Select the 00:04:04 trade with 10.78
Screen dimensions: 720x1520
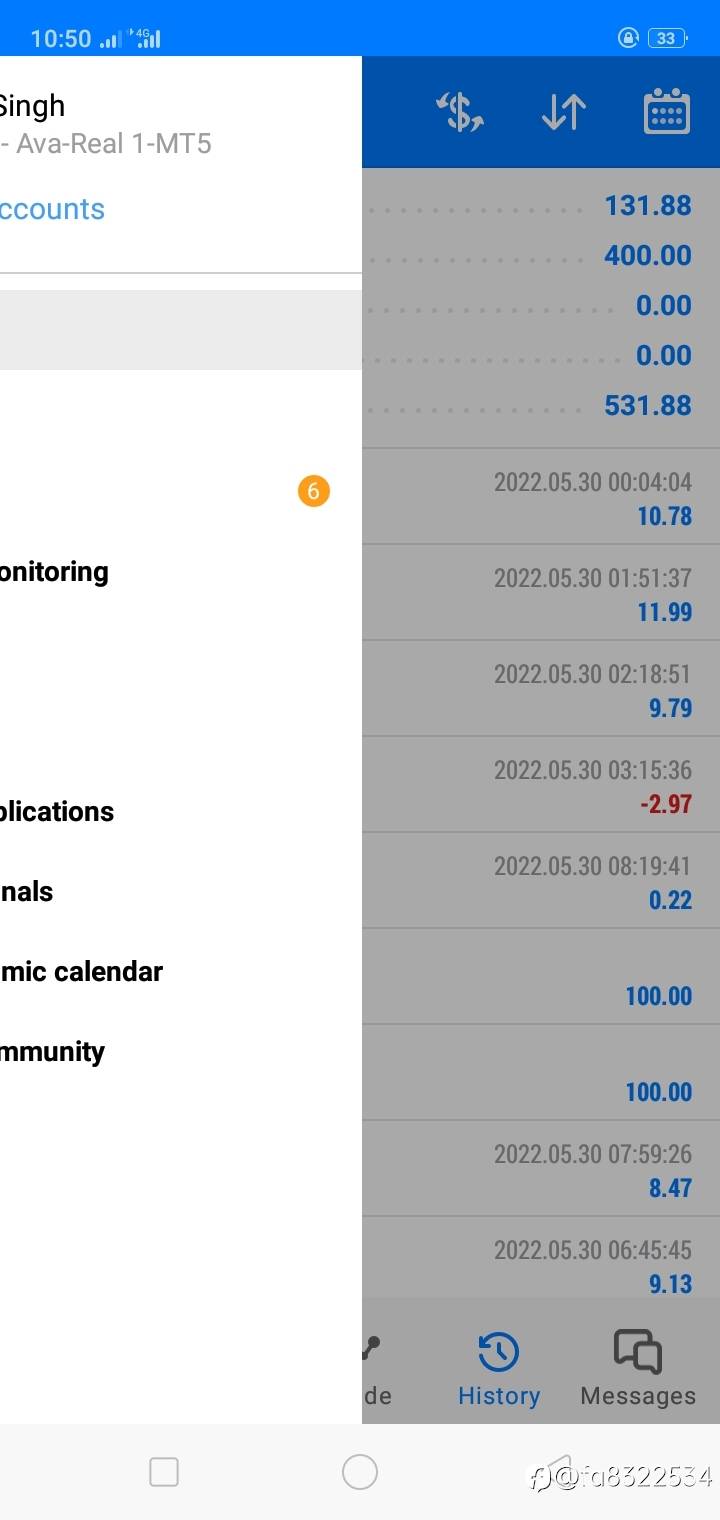point(541,497)
